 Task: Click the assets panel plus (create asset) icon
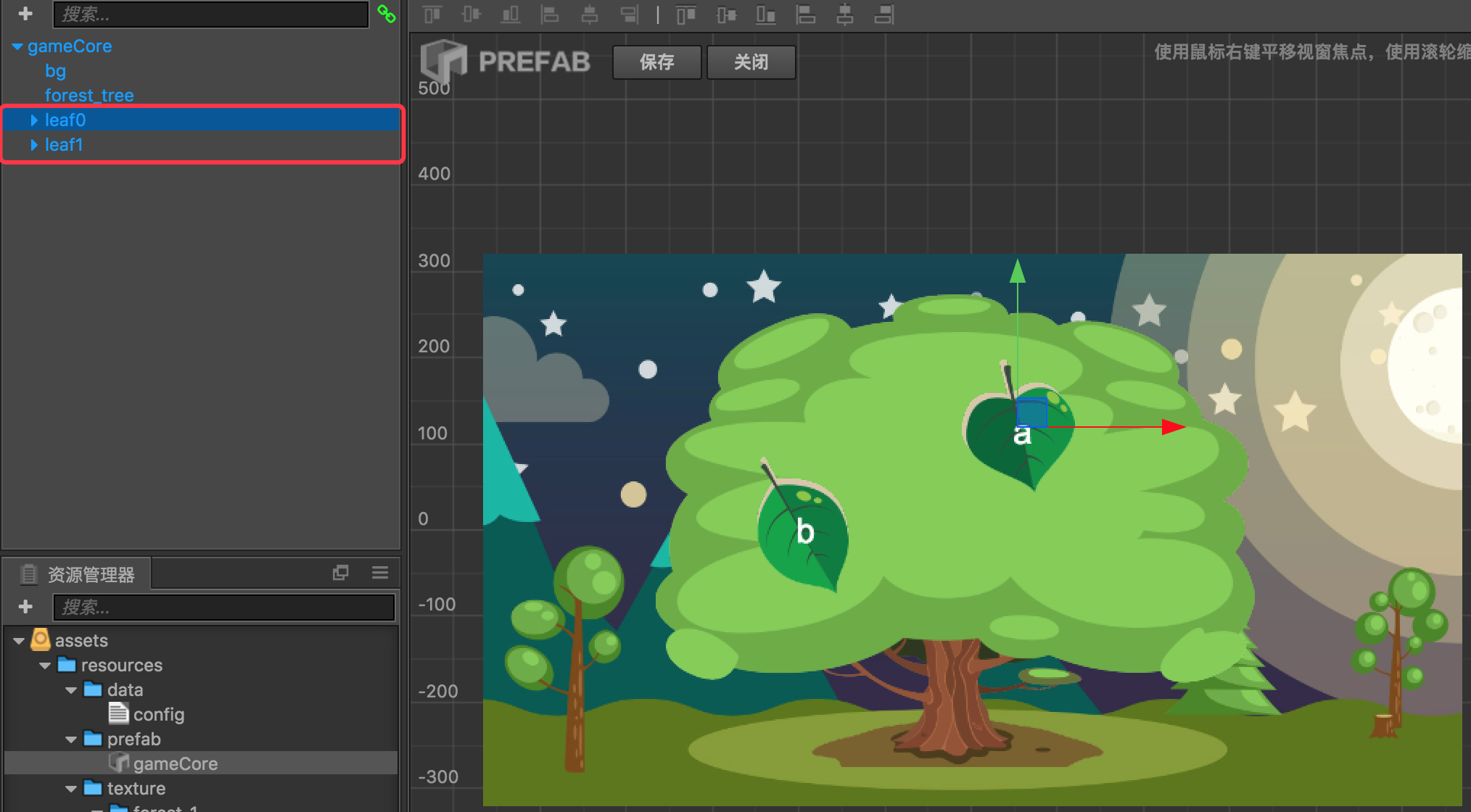[x=25, y=607]
